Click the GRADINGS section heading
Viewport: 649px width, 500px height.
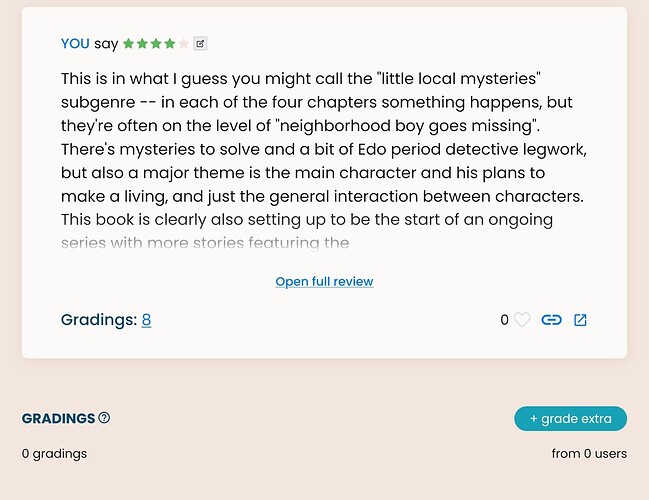pos(58,418)
